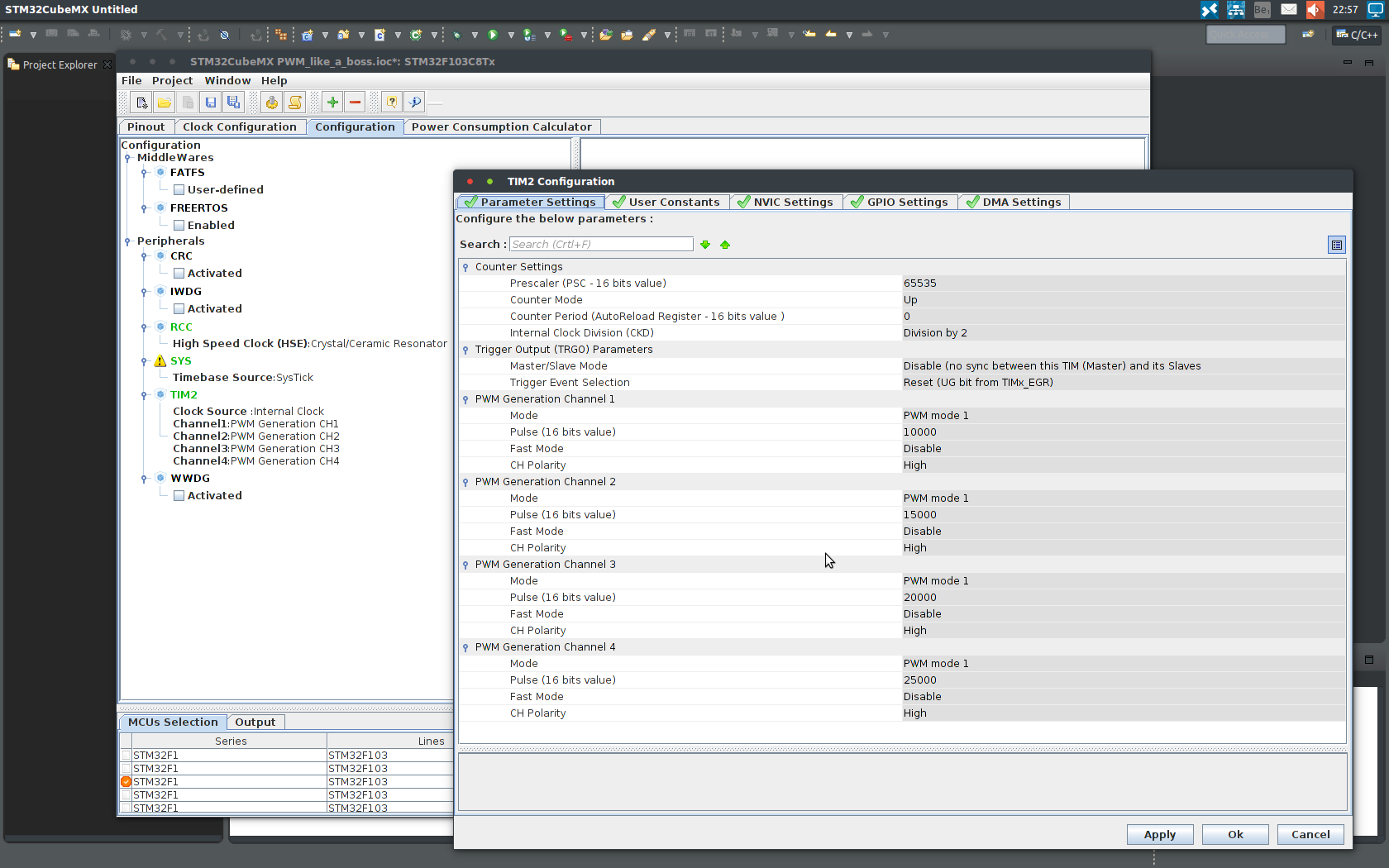Viewport: 1389px width, 868px height.
Task: Click the parameter list view icon
Action: click(1337, 245)
